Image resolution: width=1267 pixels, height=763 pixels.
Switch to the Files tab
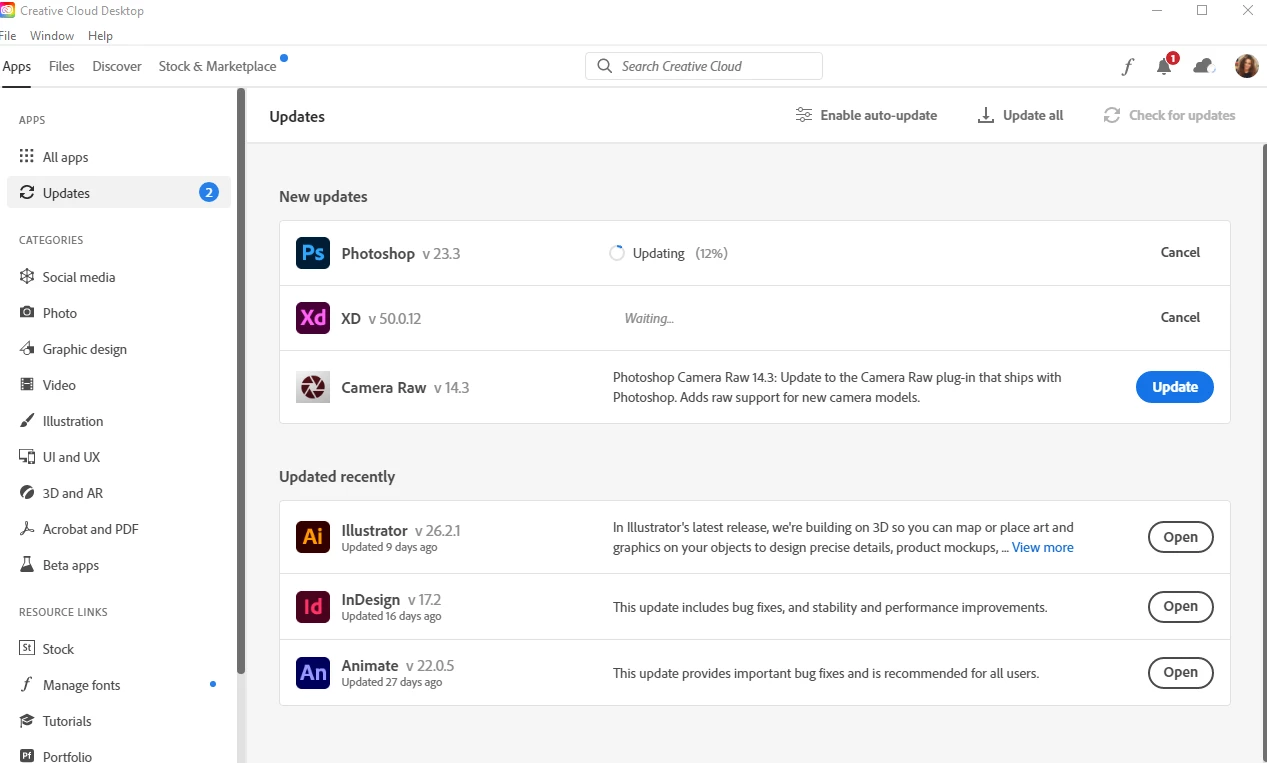[x=62, y=66]
